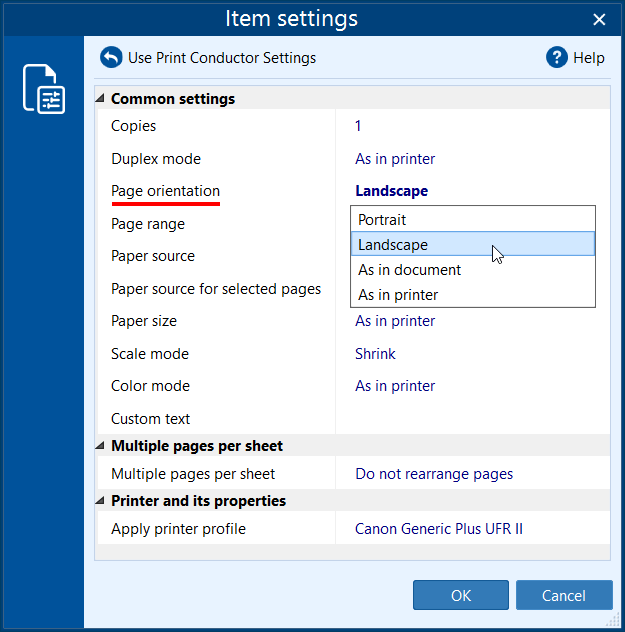Screen dimensions: 625x632
Task: Edit the Copies value 1
Action: 358,126
